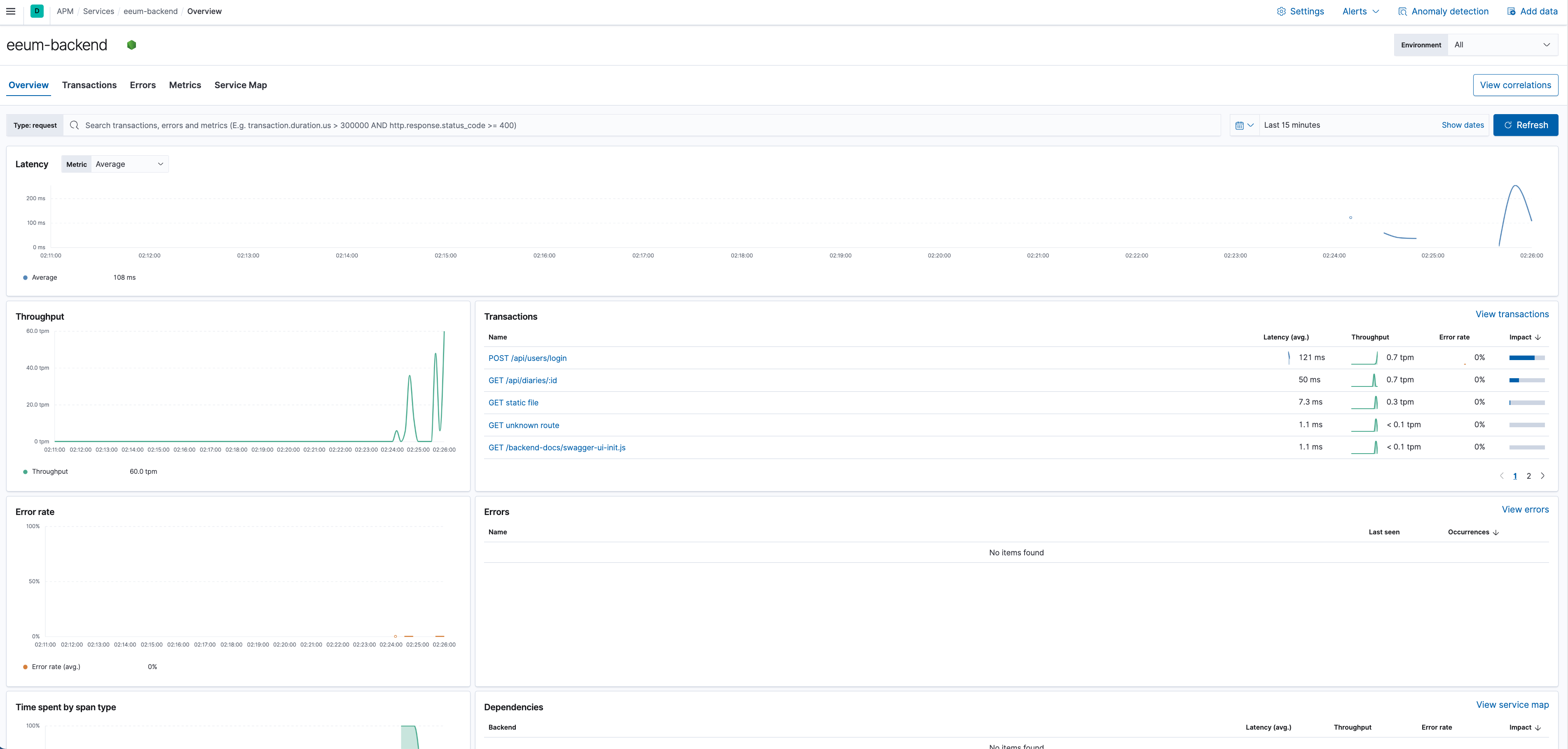Click the Refresh button
Screen dimensions: 1568x749
(1525, 125)
